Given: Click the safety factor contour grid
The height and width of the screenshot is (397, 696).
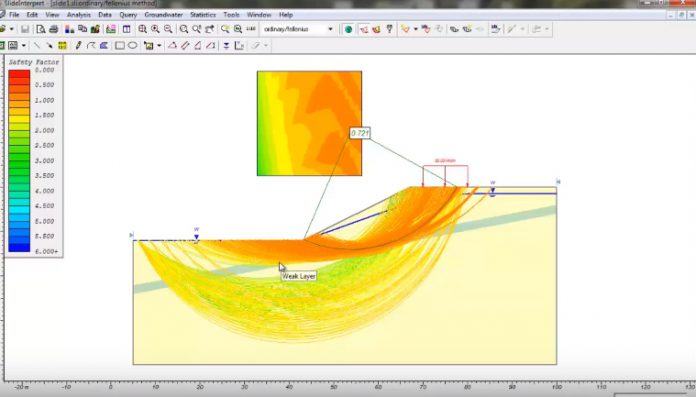Looking at the screenshot, I should tap(309, 123).
